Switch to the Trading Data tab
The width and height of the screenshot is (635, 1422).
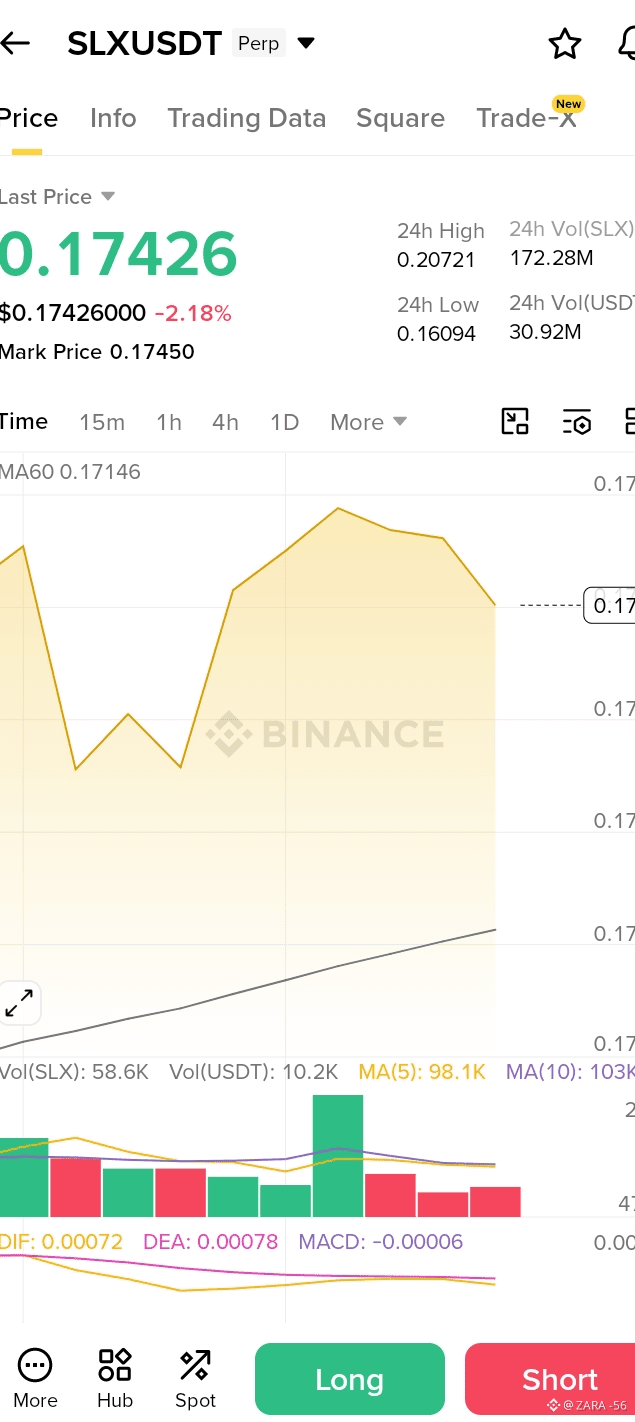247,118
